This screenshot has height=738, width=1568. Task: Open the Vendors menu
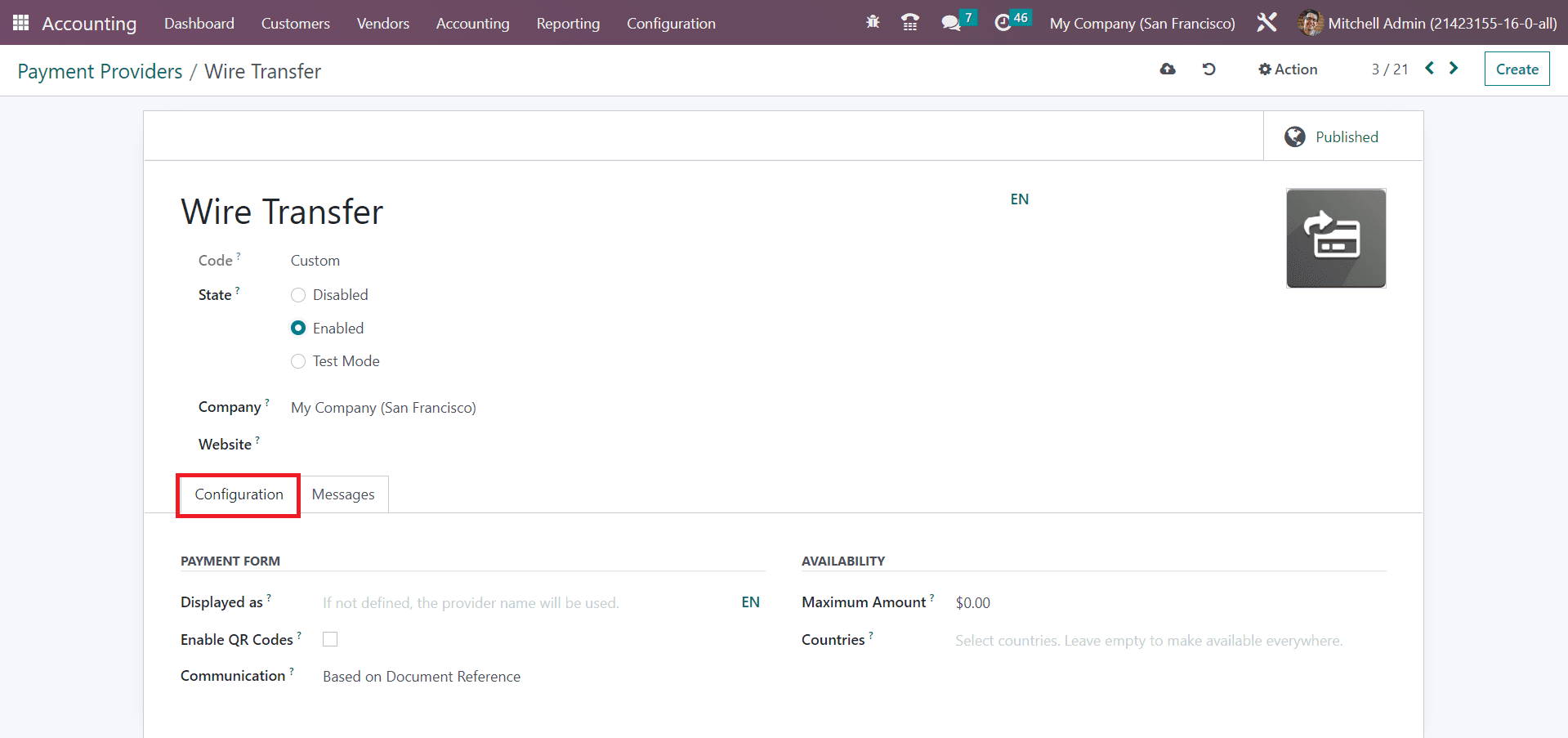pyautogui.click(x=383, y=23)
